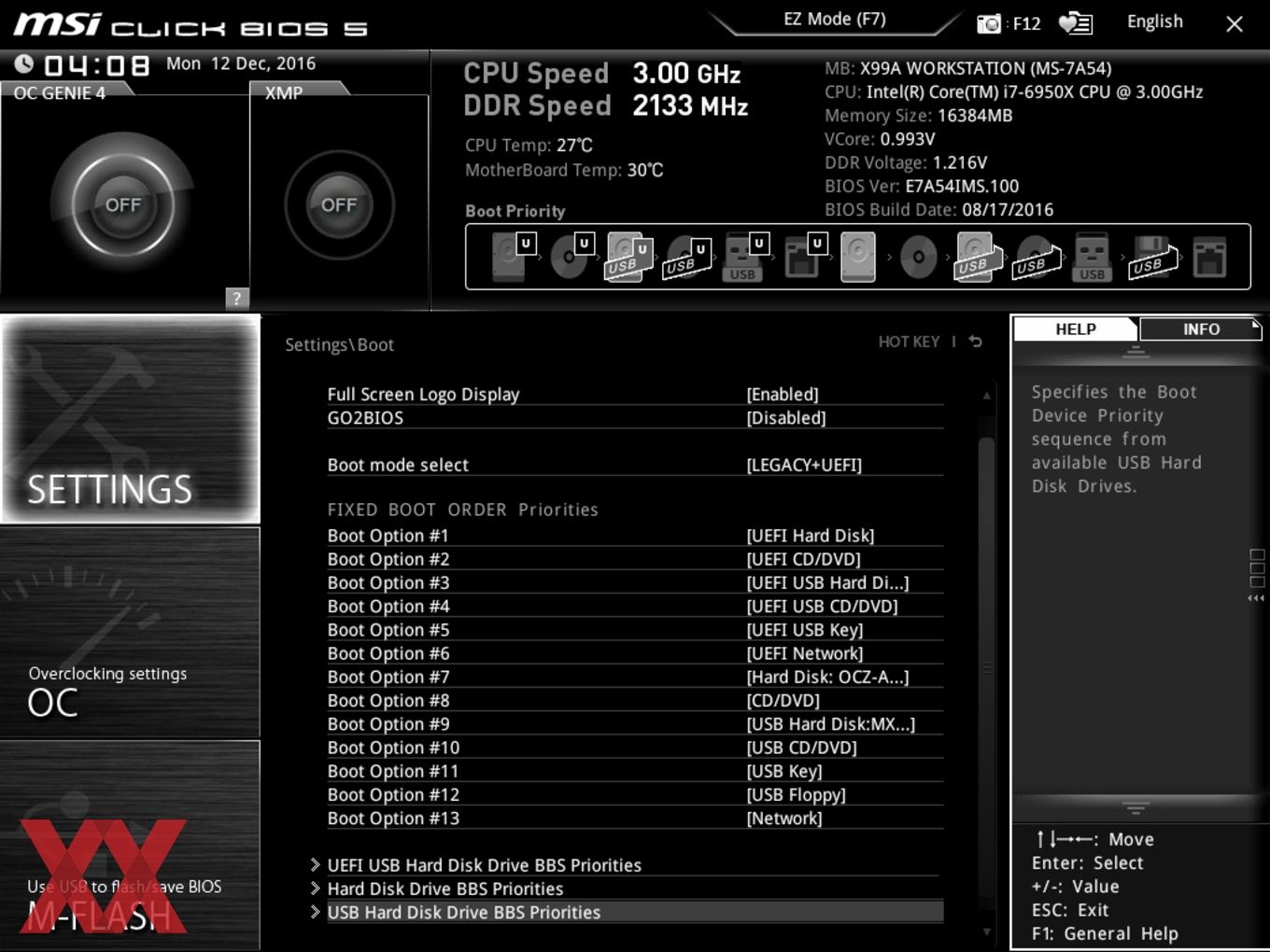
Task: Click the scroll down arrow of boot list
Action: (x=986, y=931)
